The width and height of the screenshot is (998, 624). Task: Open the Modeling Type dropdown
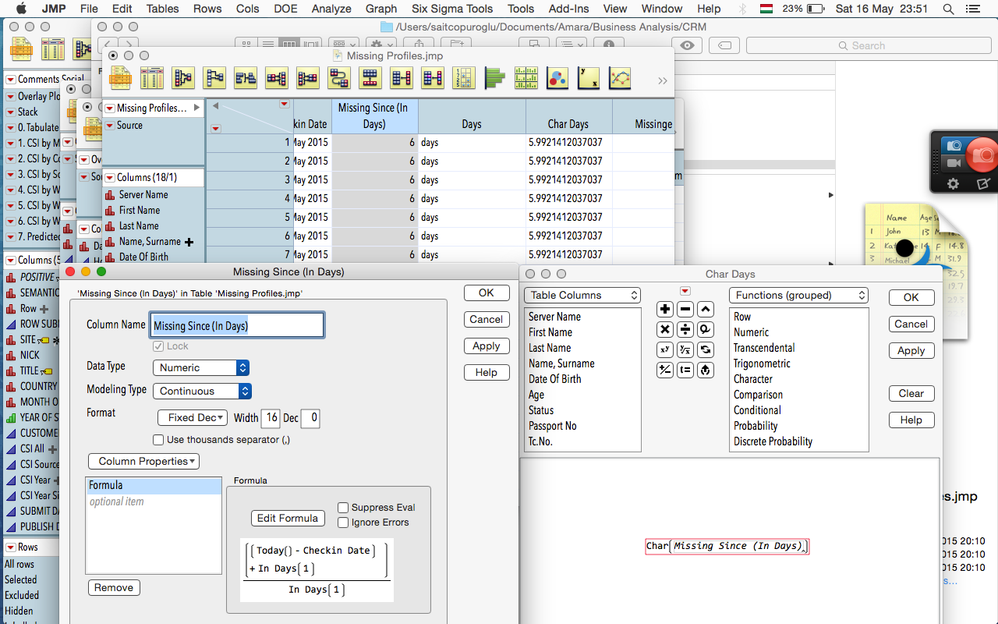(202, 391)
